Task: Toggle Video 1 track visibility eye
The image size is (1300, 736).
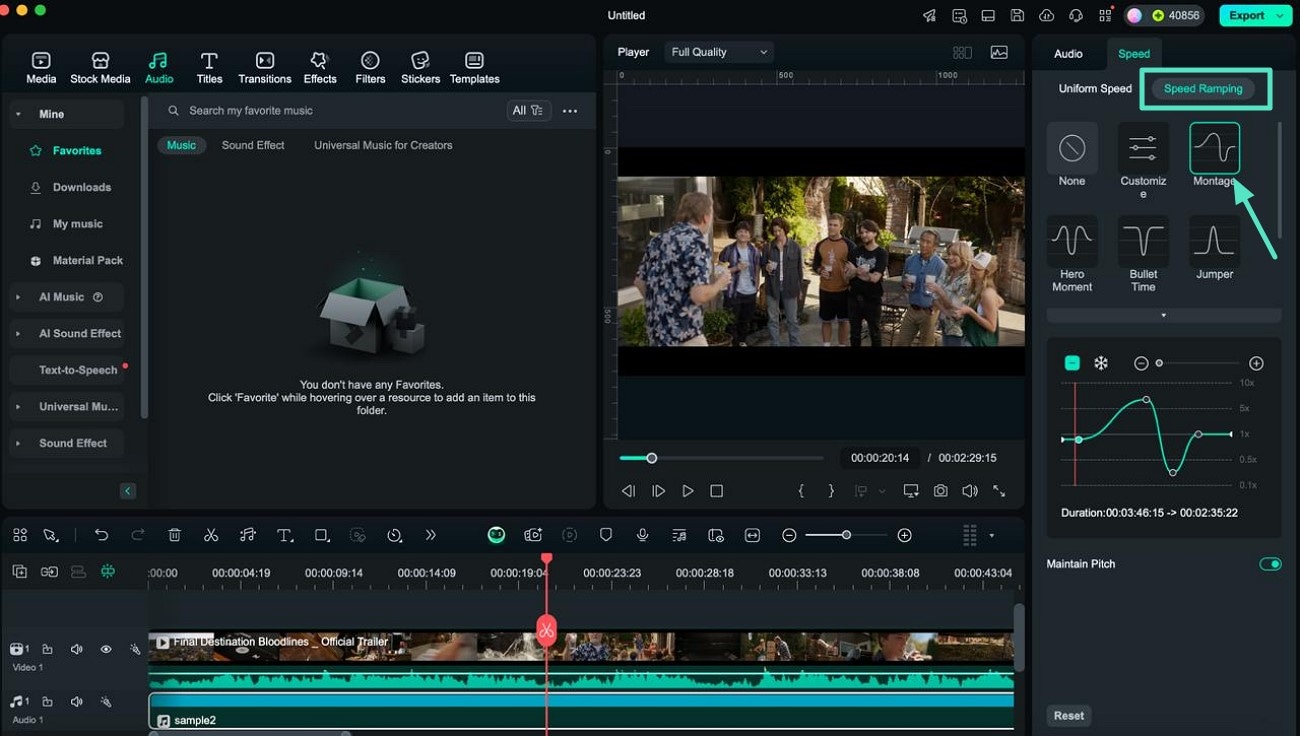Action: pos(106,649)
